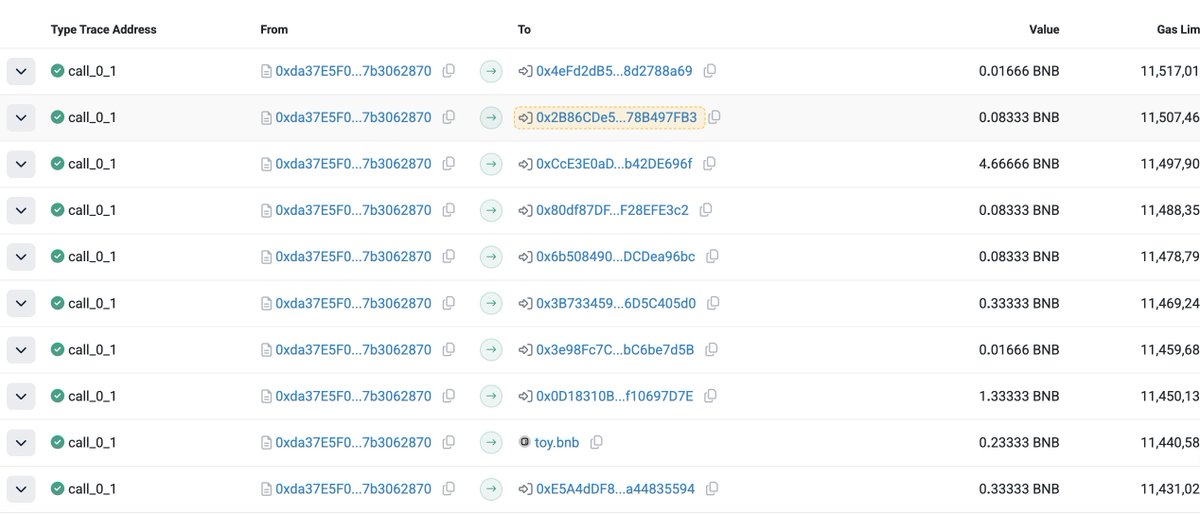1200x514 pixels.
Task: Copy the From address in the 4.66666 BNB row
Action: [449, 164]
